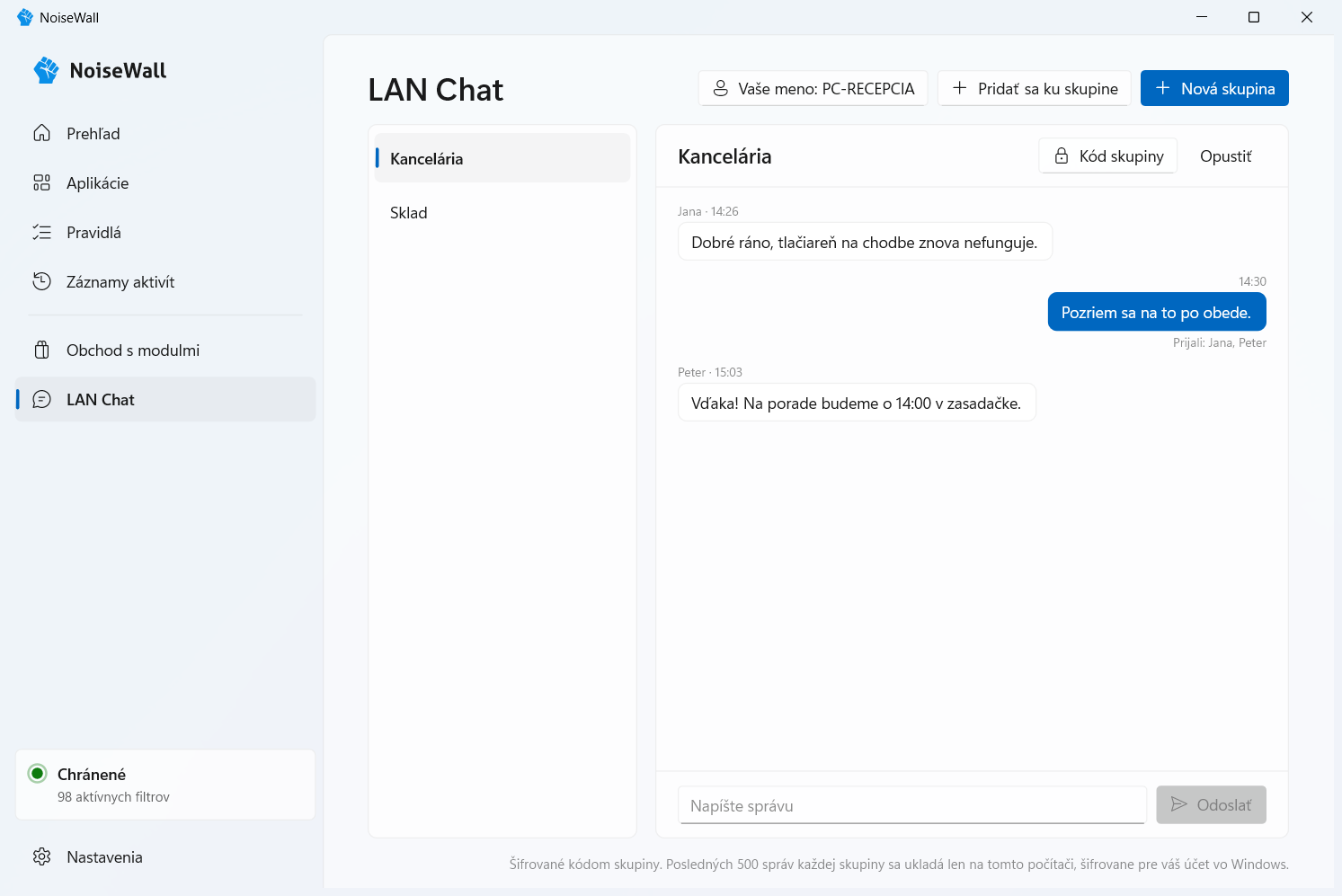
Task: Click Peter's message about porade
Action: click(x=857, y=403)
